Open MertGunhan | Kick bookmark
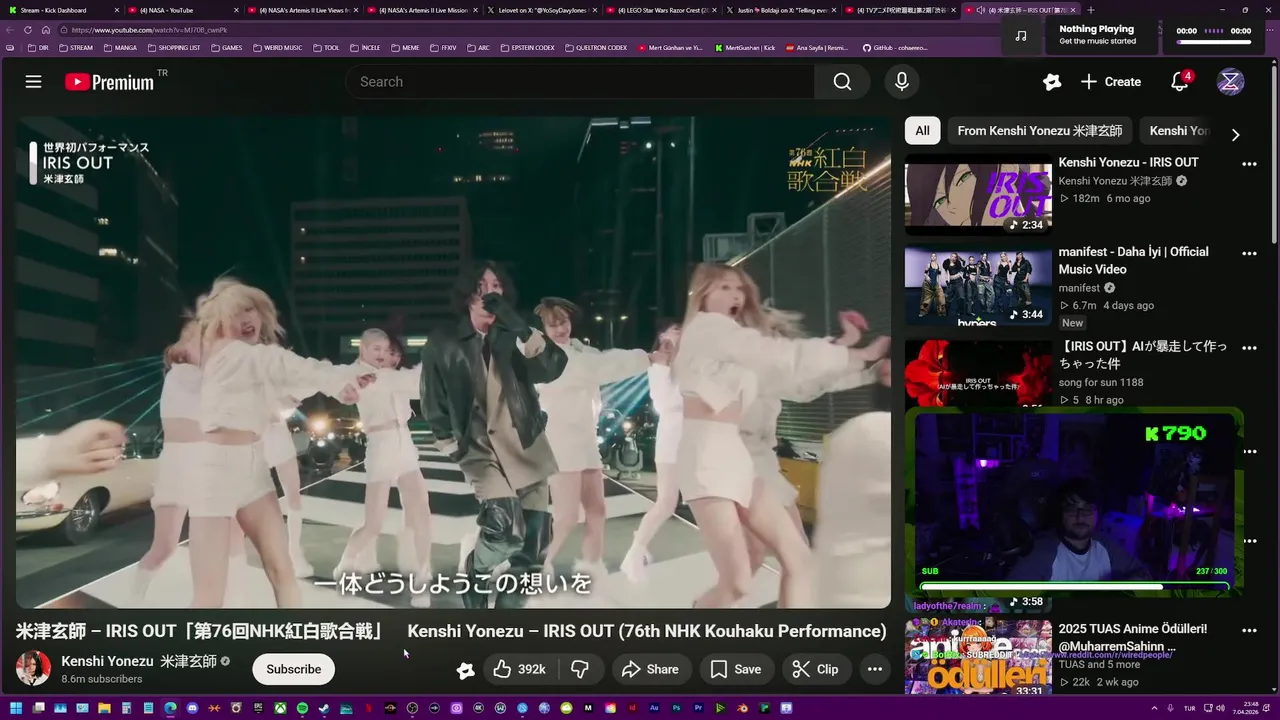The width and height of the screenshot is (1280, 720). tap(745, 47)
